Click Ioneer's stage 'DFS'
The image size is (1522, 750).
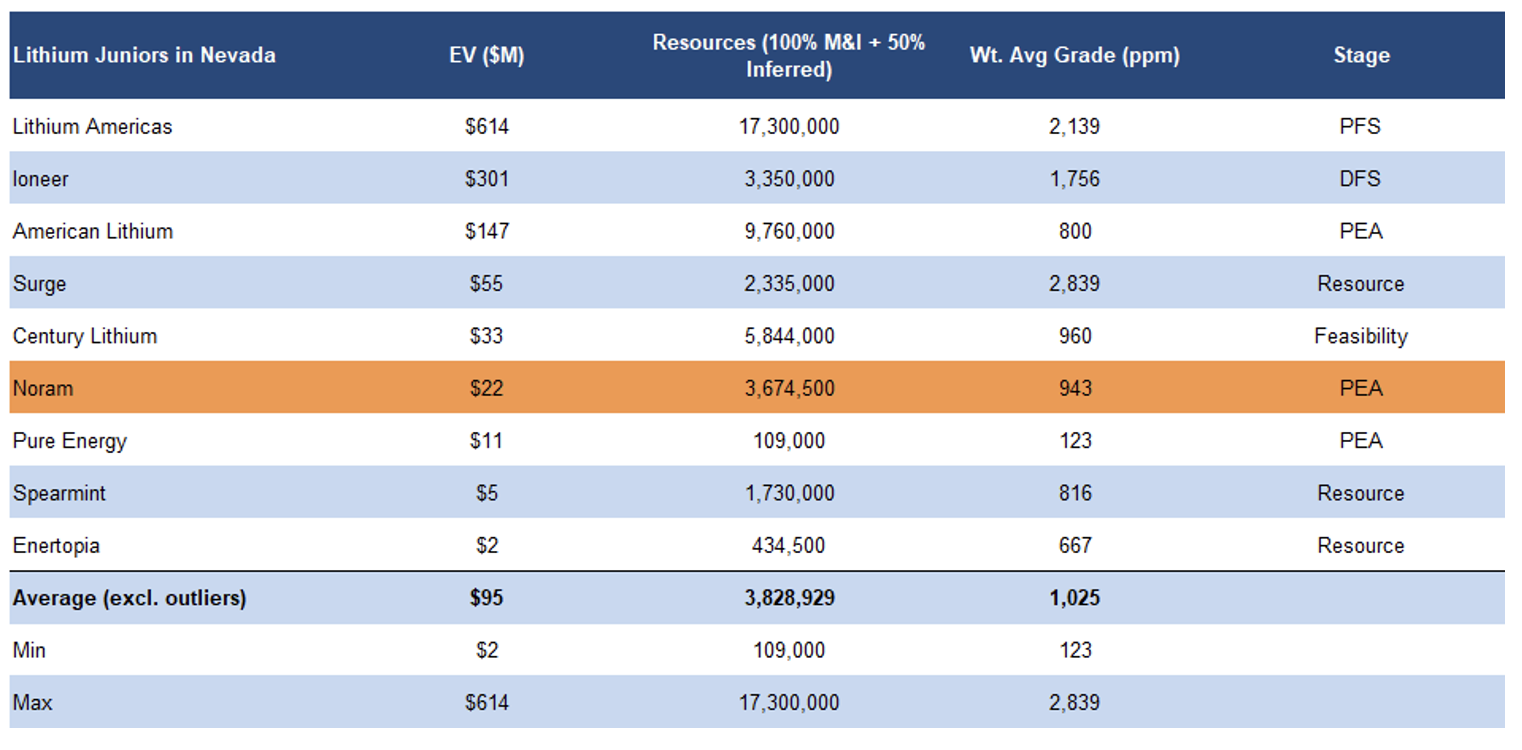click(1361, 179)
